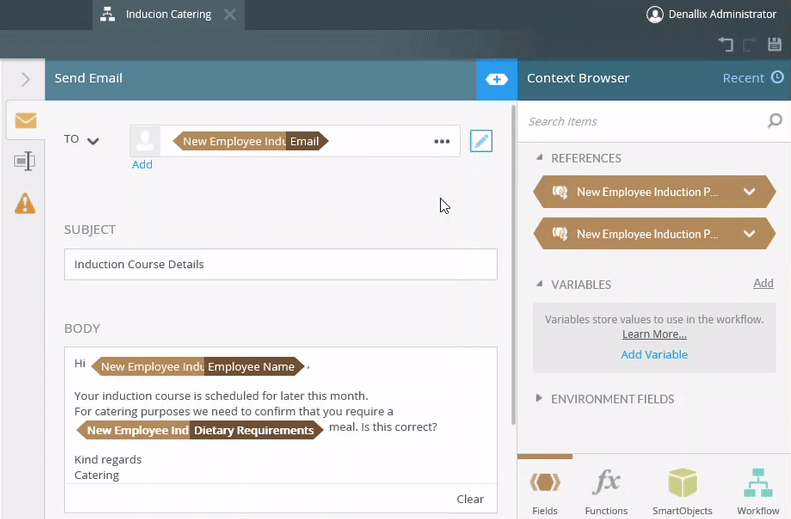Expand the TO recipient type dropdown
The image size is (791, 519).
[93, 141]
